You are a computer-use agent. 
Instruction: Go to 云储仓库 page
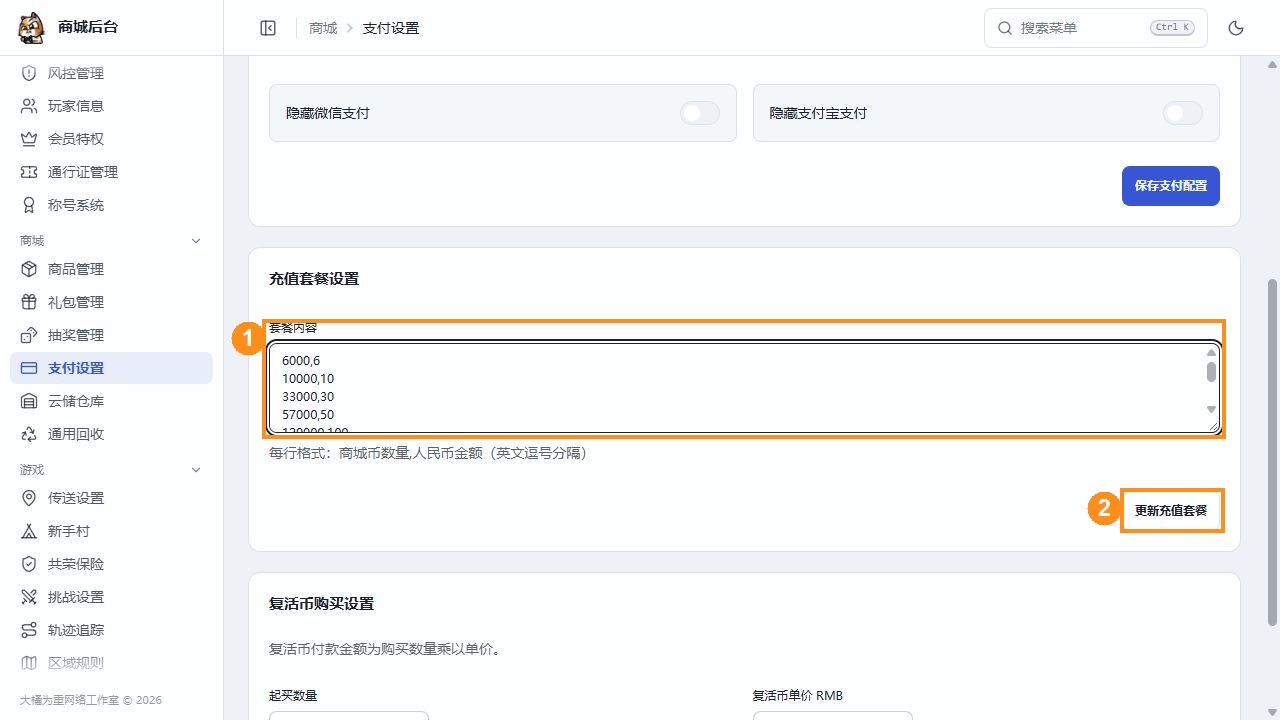coord(111,401)
